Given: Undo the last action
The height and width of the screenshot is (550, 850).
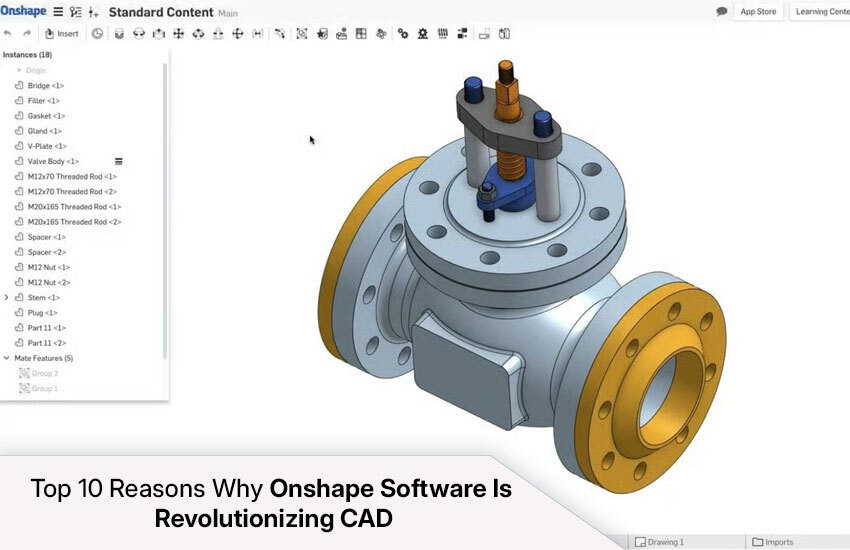Looking at the screenshot, I should pos(8,34).
